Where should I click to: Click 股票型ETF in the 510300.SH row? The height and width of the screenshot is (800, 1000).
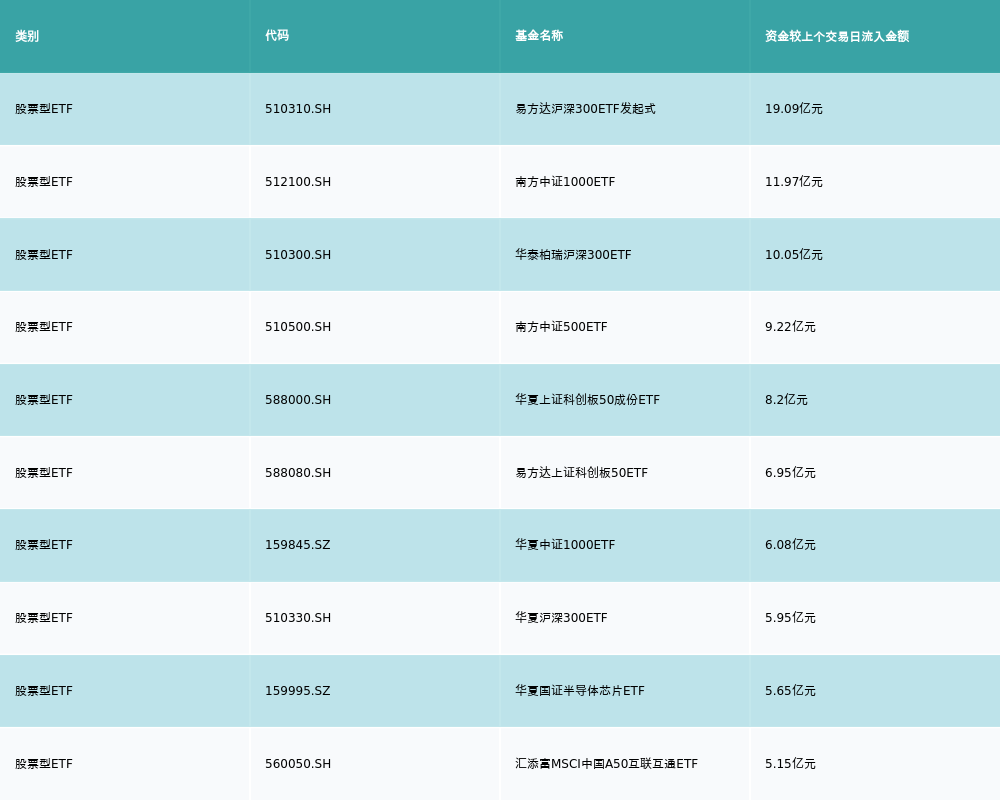coord(44,255)
